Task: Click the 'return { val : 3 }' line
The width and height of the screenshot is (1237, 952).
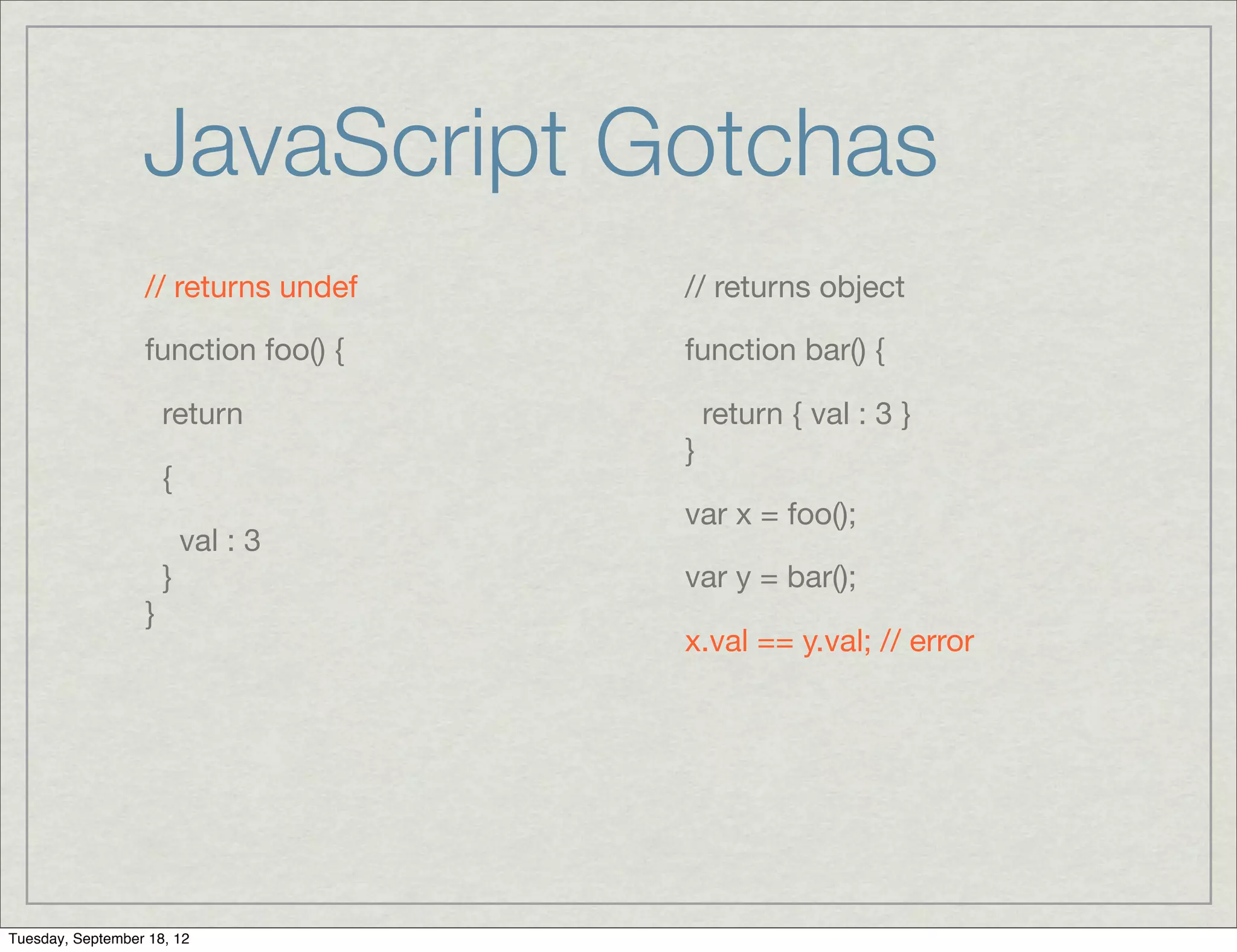Action: point(806,414)
